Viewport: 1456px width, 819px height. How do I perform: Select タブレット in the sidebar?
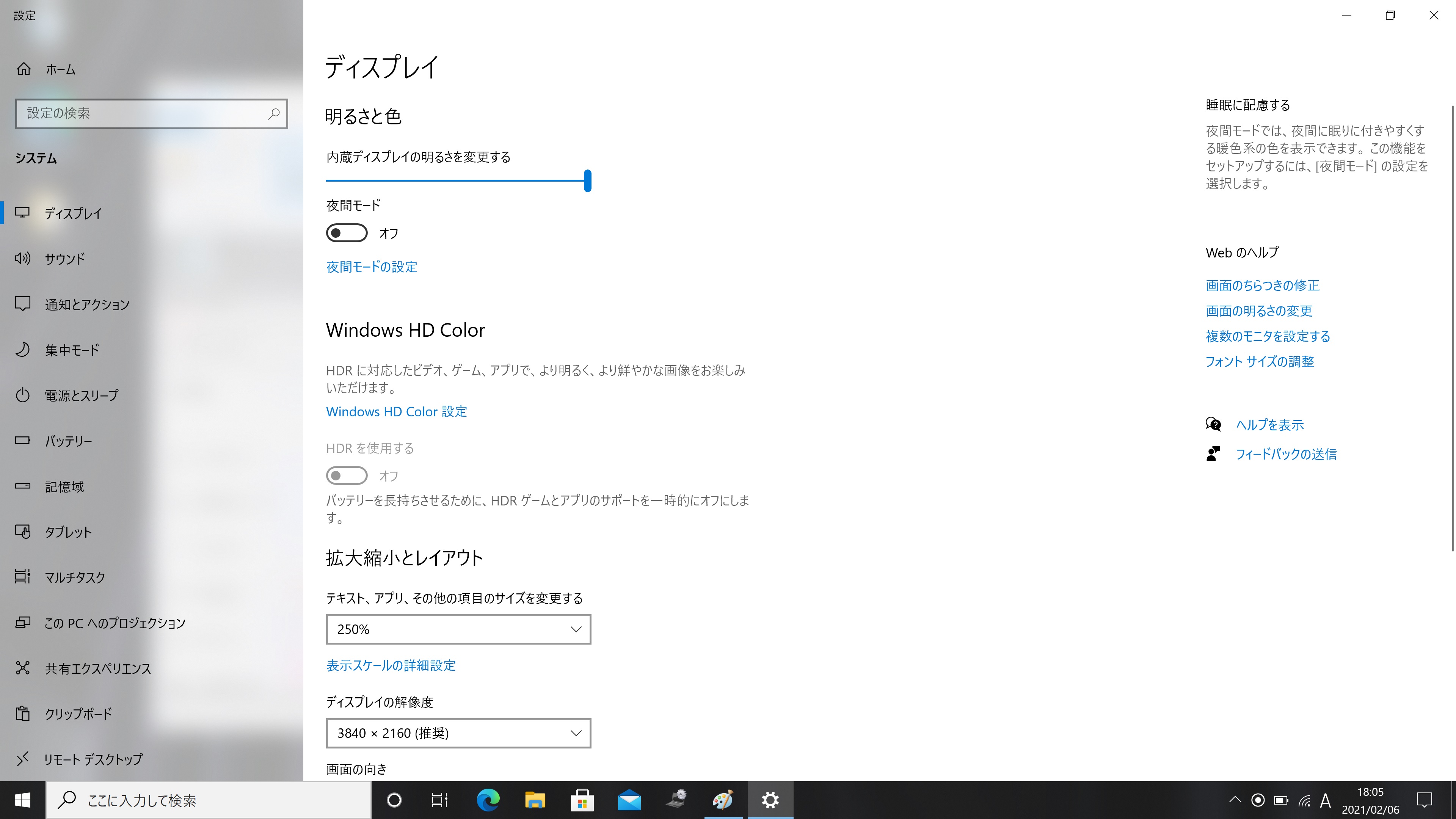(152, 532)
